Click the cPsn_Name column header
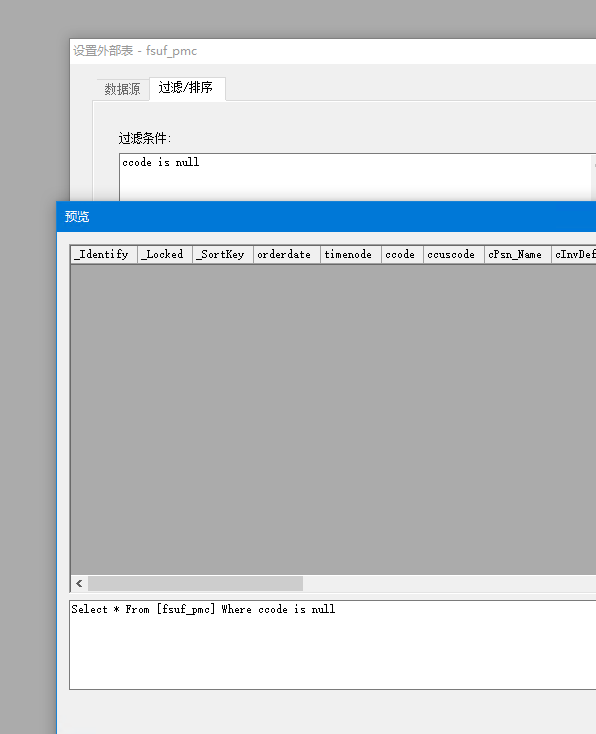Image resolution: width=596 pixels, height=734 pixels. (517, 255)
